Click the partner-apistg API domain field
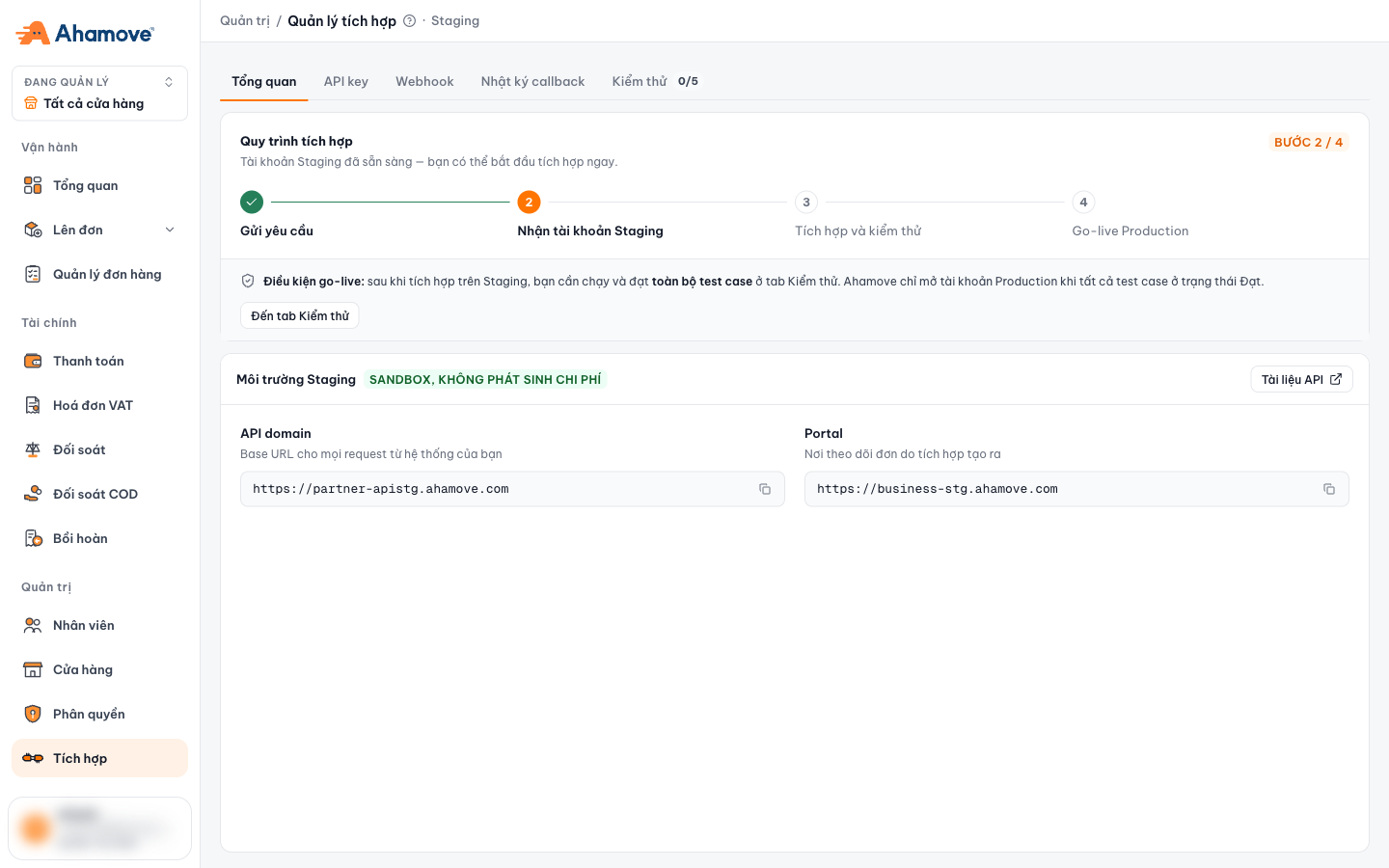The width and height of the screenshot is (1389, 868). pyautogui.click(x=512, y=489)
